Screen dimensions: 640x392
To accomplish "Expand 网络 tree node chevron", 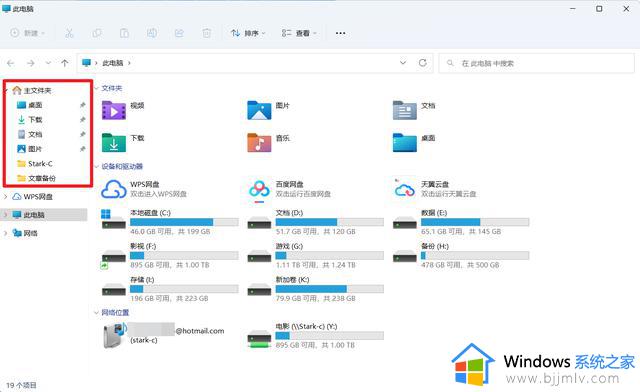I will tap(6, 233).
